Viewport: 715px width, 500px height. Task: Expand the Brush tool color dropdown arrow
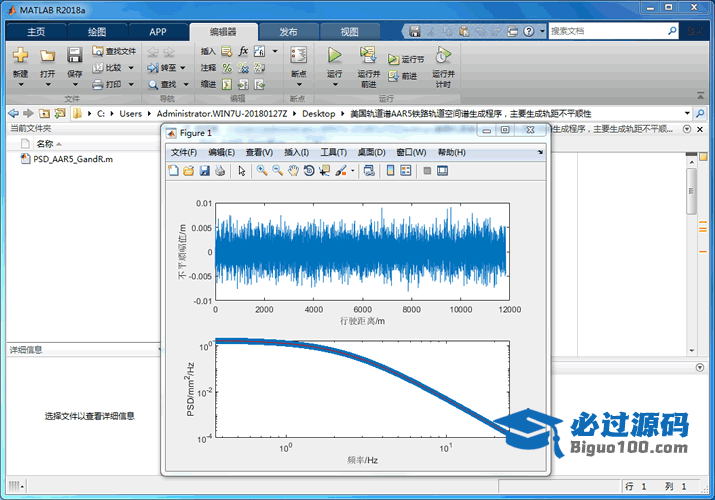[x=352, y=171]
